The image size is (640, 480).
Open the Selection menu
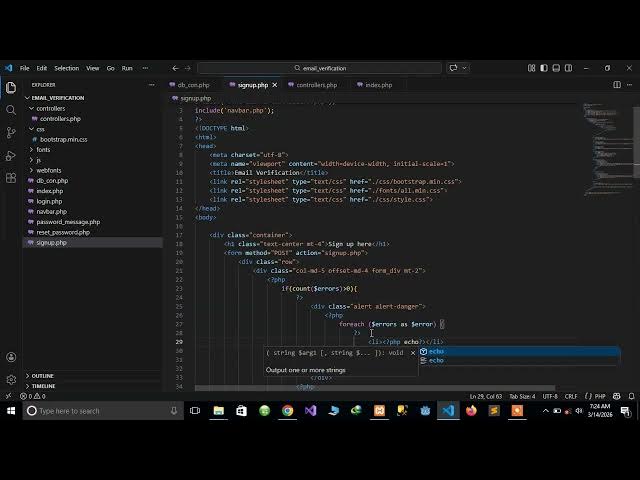click(67, 68)
